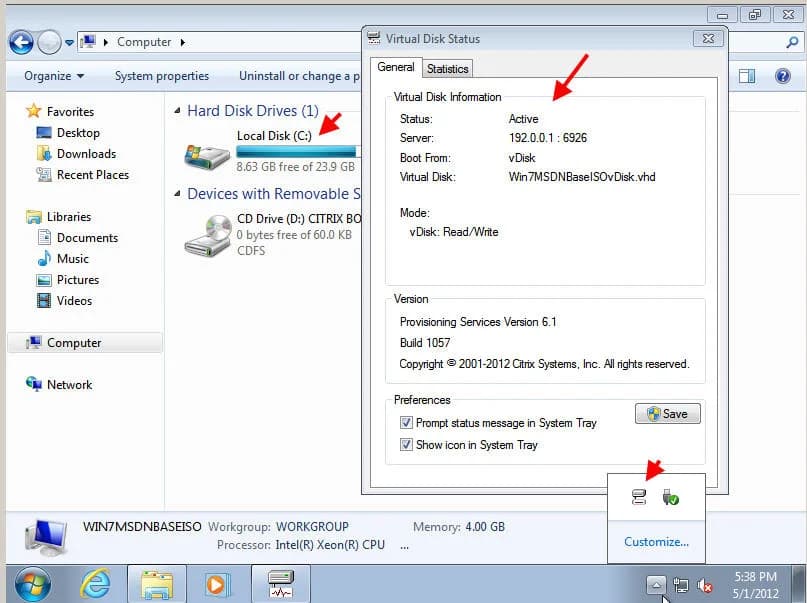This screenshot has height=603, width=807.
Task: Select the CD Drive (D:) icon
Action: click(207, 236)
